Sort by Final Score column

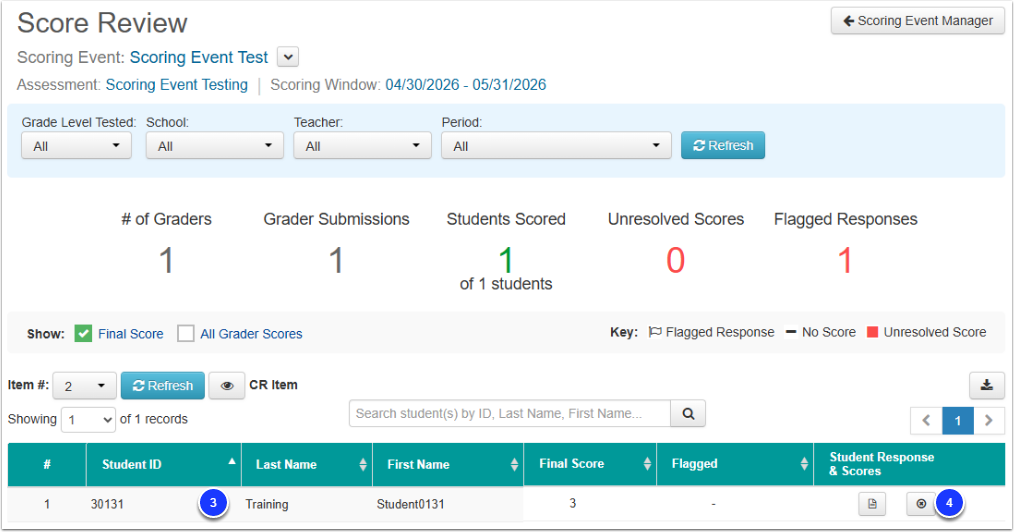coord(590,464)
